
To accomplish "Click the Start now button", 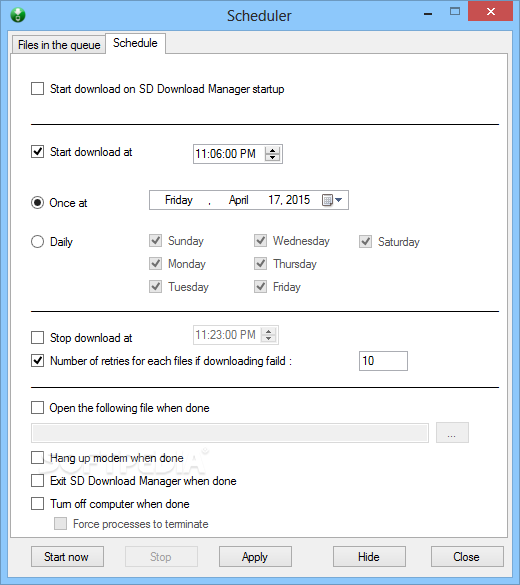I will pyautogui.click(x=67, y=557).
